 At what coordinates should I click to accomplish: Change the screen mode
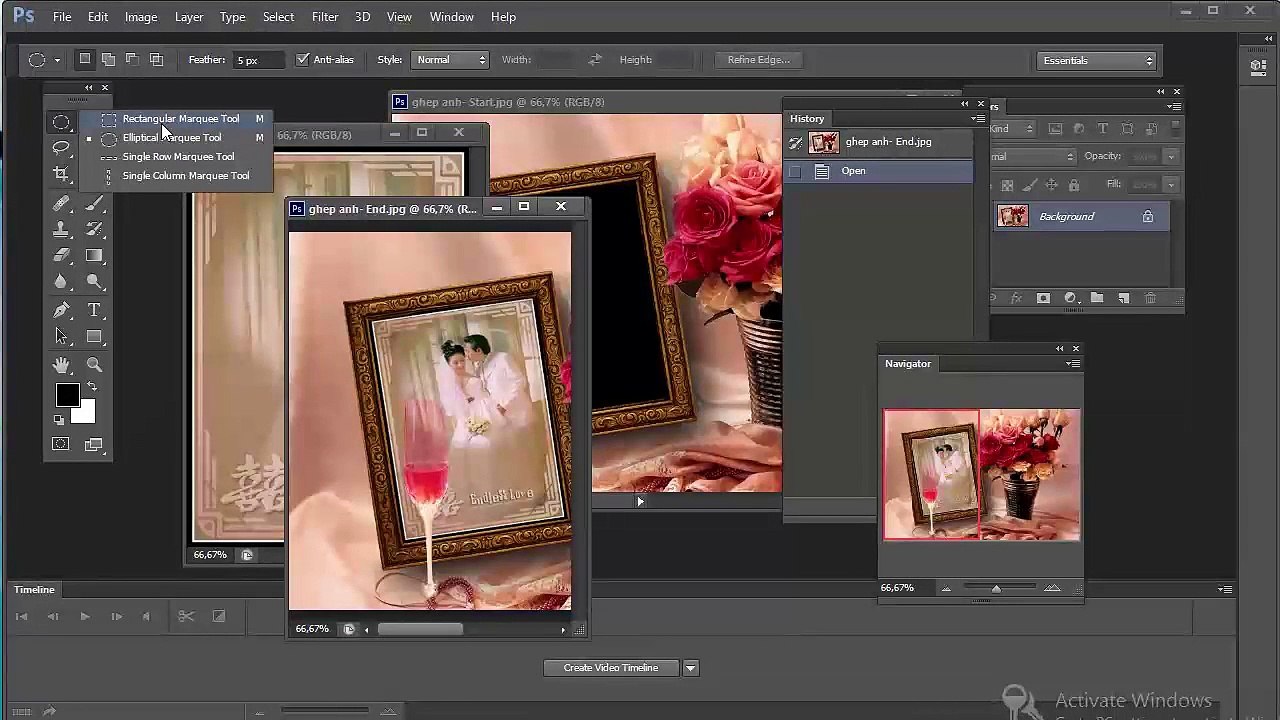tap(94, 444)
